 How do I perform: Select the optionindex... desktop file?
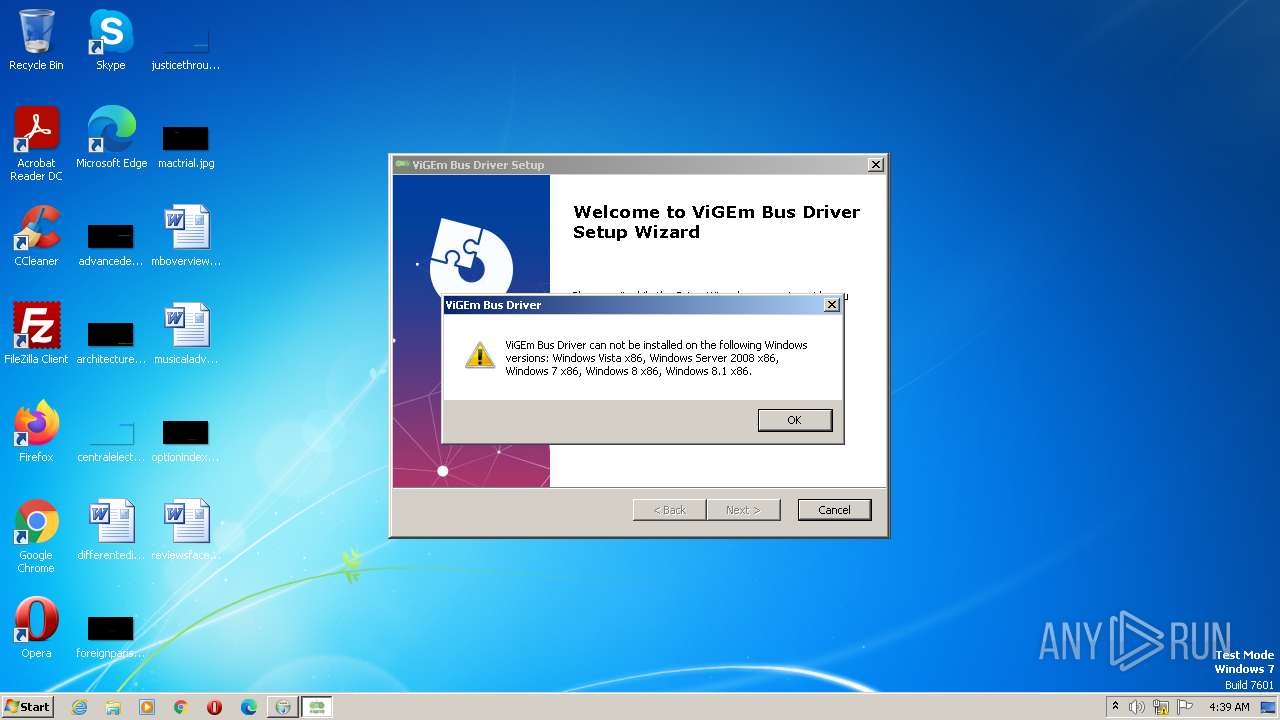tap(185, 440)
